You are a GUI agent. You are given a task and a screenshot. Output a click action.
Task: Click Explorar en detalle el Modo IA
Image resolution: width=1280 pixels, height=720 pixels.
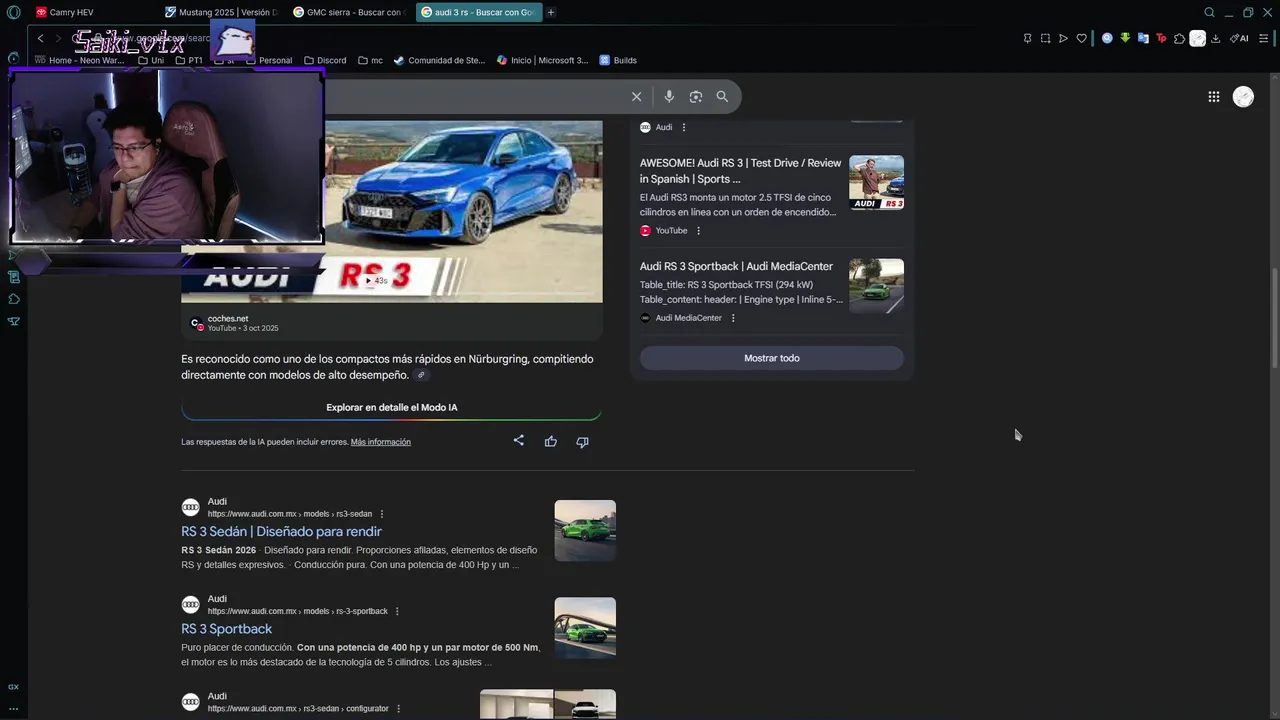391,407
